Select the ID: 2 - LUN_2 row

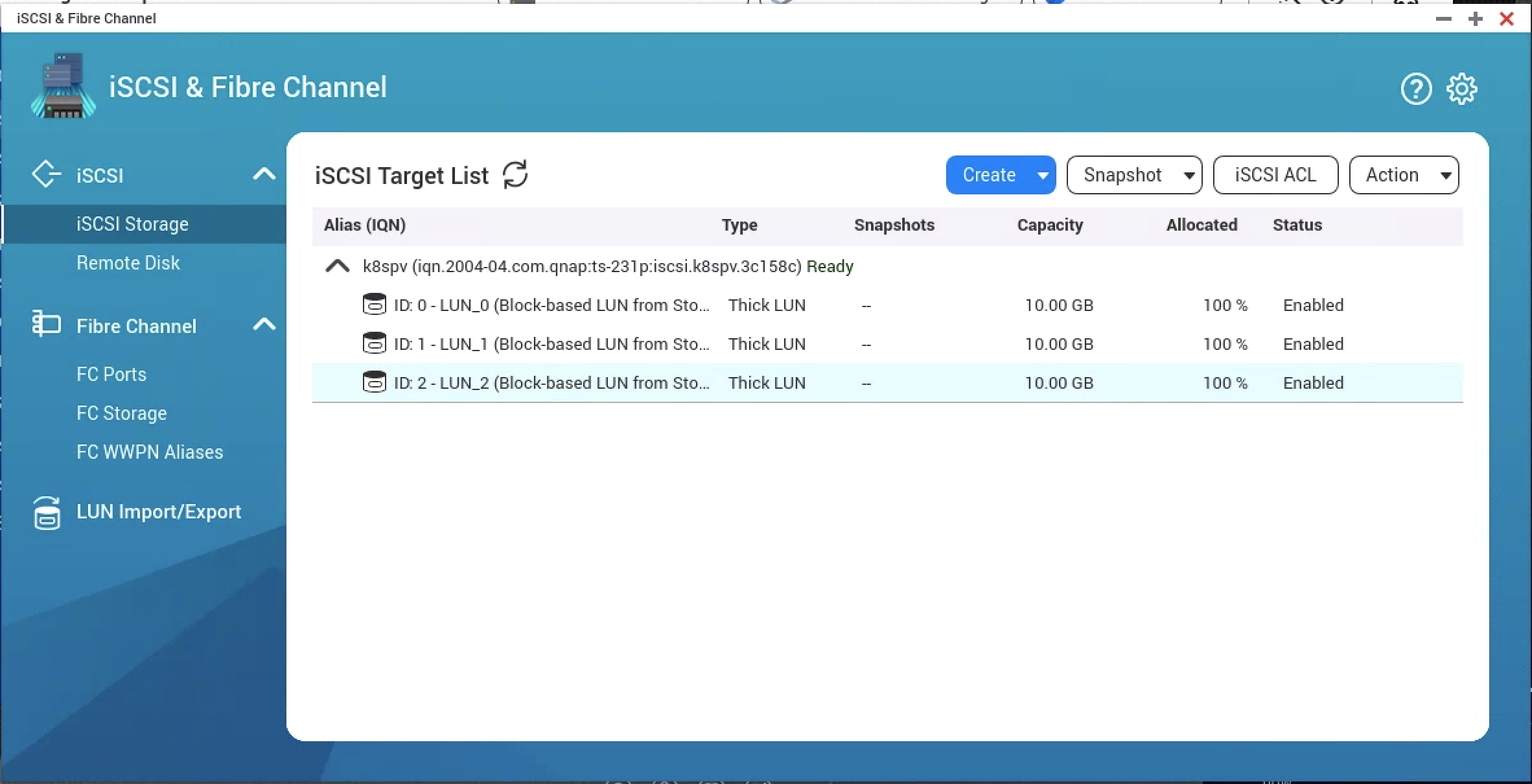coord(888,383)
